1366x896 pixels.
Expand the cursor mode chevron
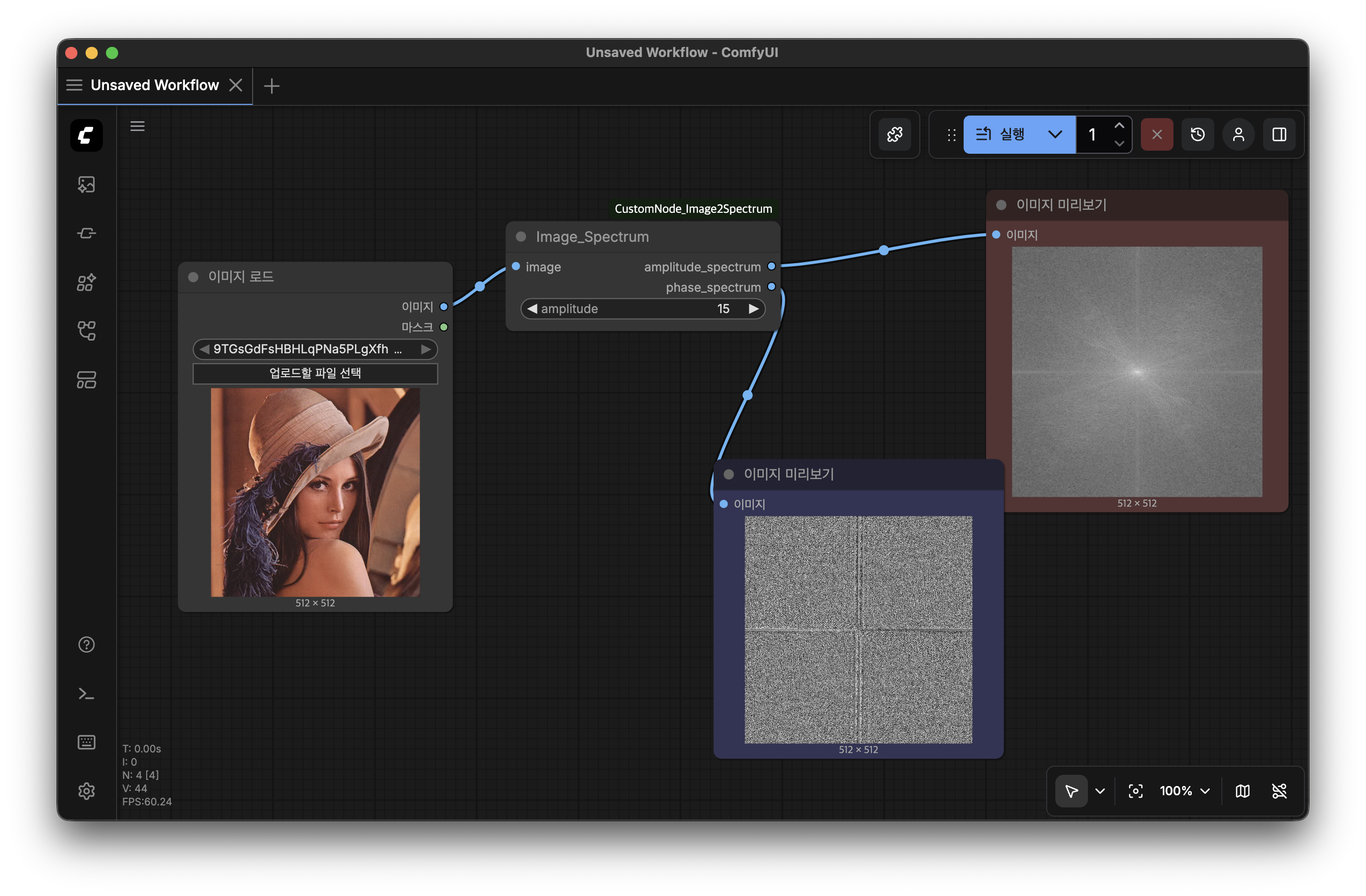point(1100,791)
